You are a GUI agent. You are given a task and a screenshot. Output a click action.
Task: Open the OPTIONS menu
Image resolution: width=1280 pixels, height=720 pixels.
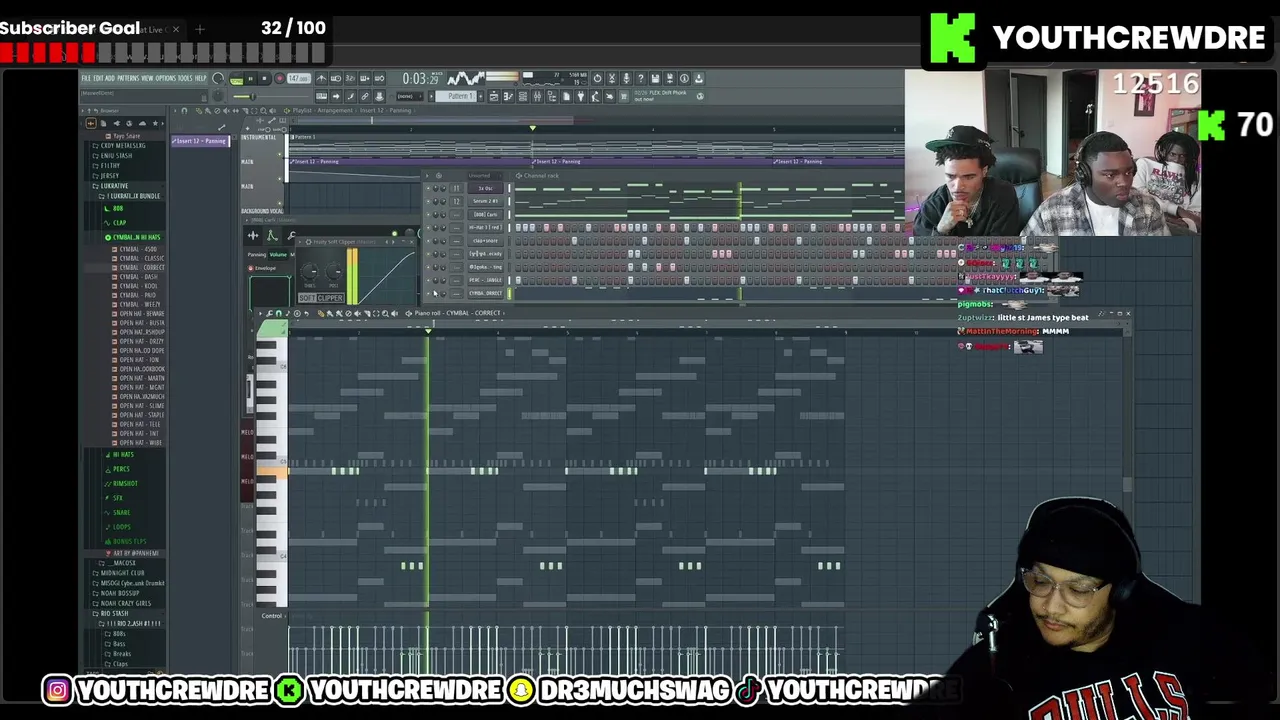[x=166, y=78]
